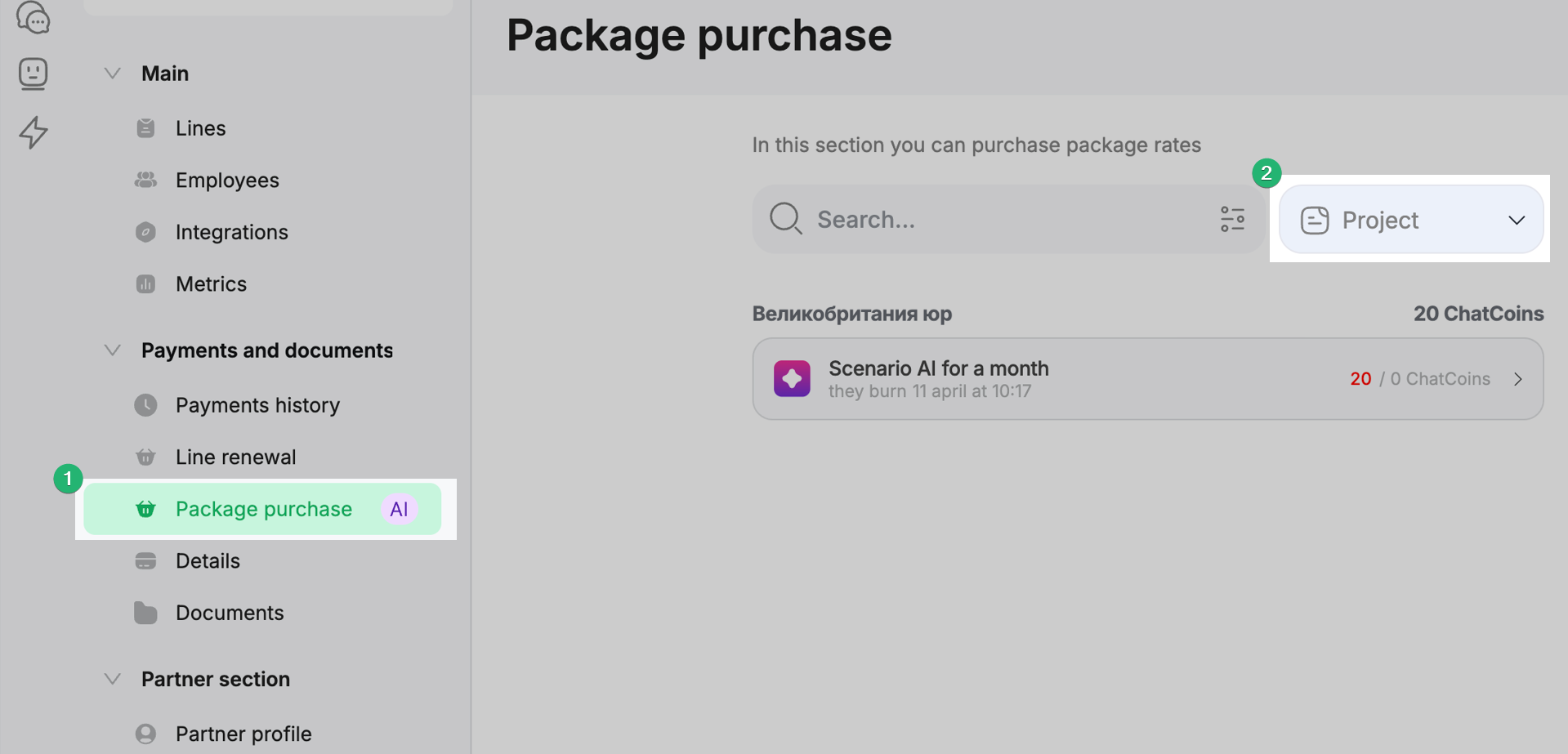The width and height of the screenshot is (1568, 754).
Task: Open Partner profile link
Action: pos(243,734)
